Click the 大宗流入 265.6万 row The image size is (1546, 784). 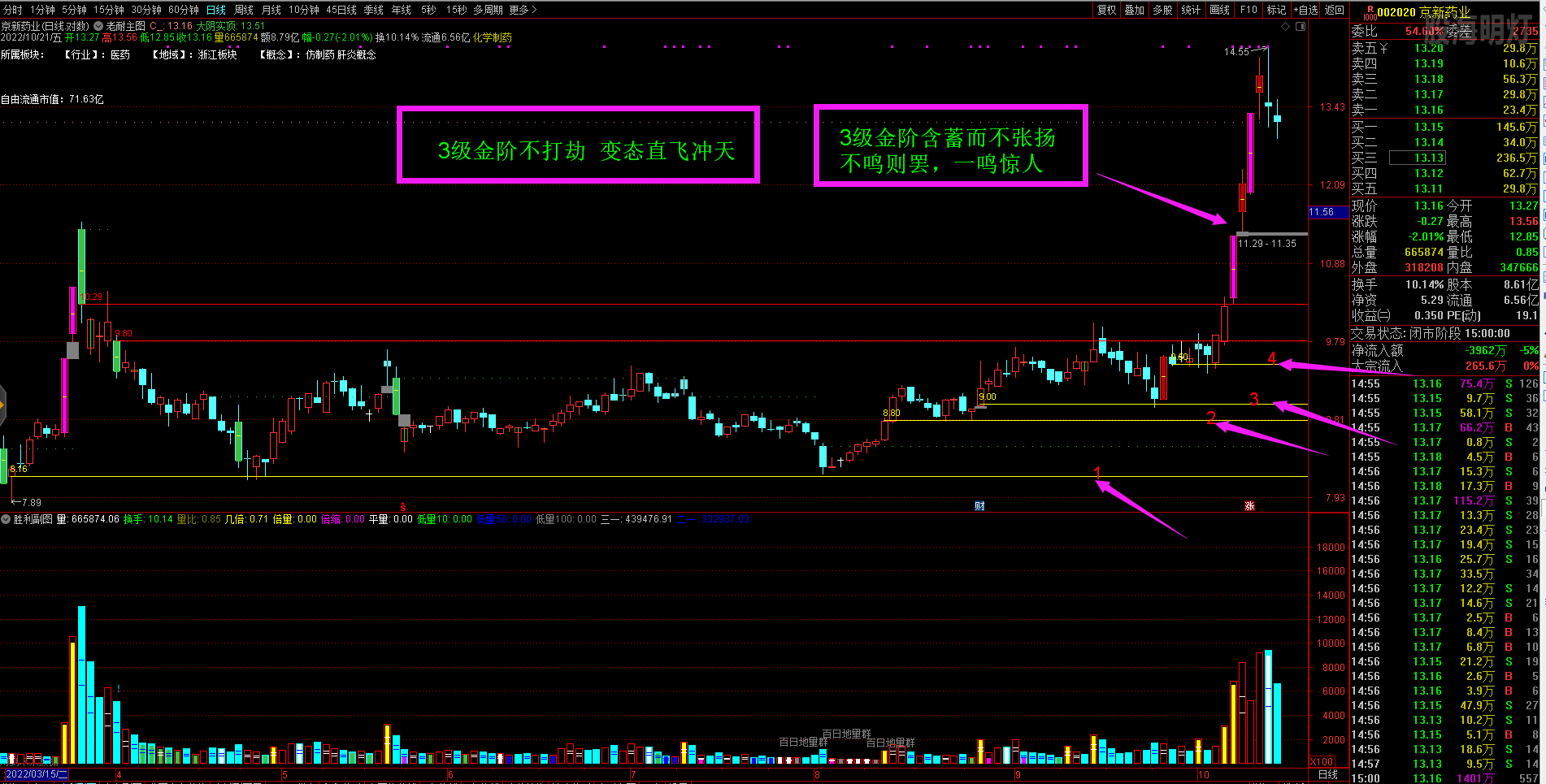pos(1444,366)
